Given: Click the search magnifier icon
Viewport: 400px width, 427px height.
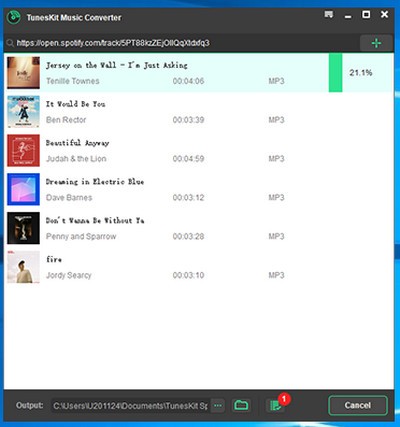Looking at the screenshot, I should 10,43.
